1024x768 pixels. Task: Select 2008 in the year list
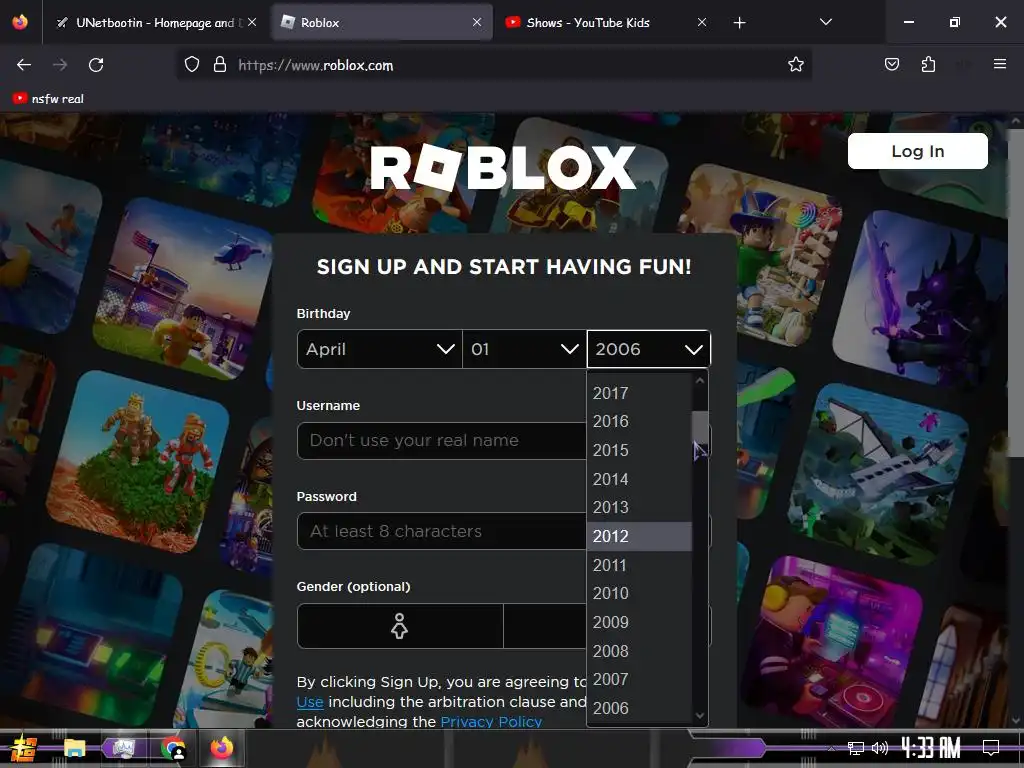[x=639, y=650]
